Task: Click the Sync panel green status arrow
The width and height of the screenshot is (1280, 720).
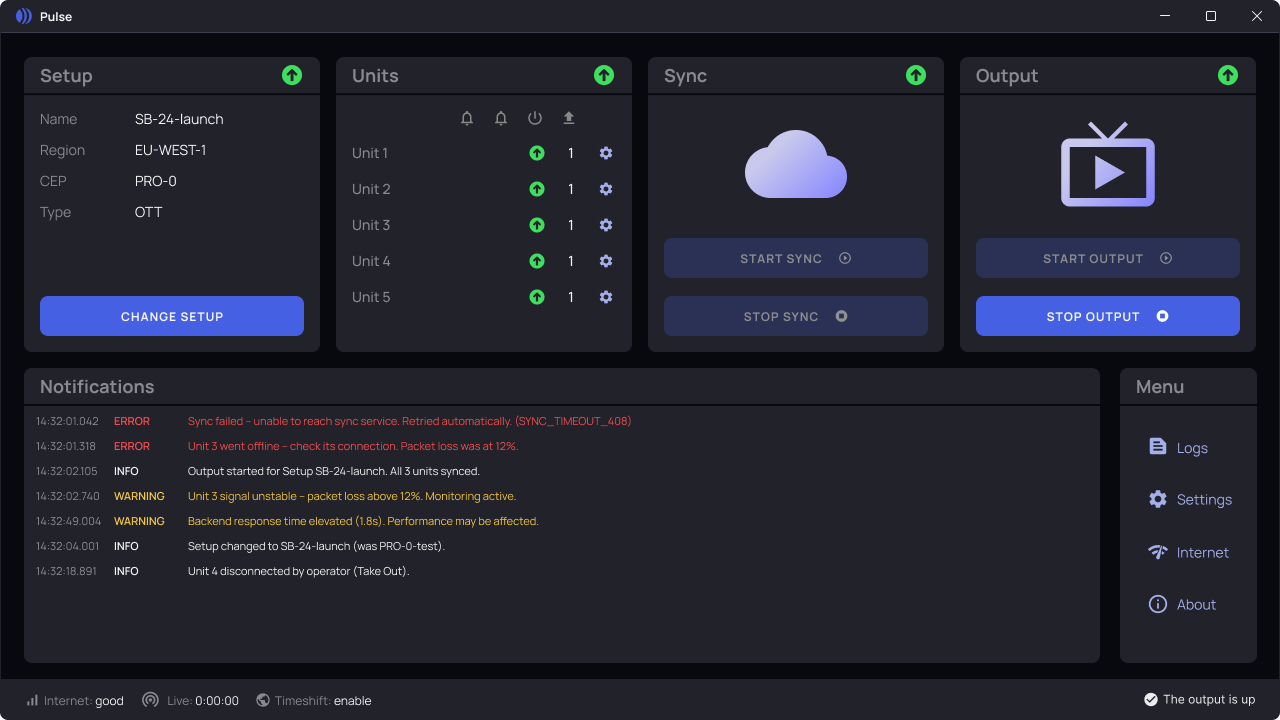Action: 916,75
